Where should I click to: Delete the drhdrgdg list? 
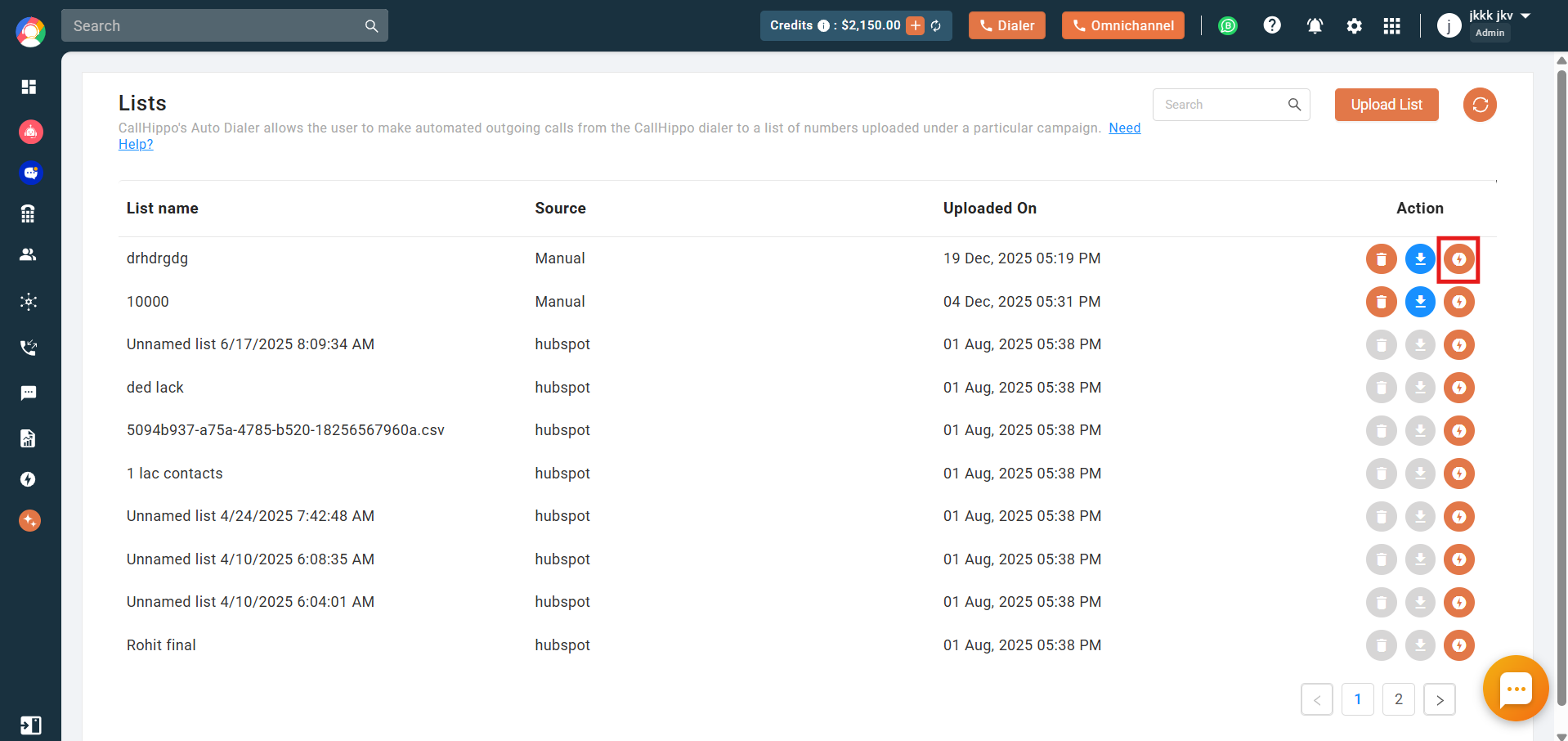point(1382,259)
